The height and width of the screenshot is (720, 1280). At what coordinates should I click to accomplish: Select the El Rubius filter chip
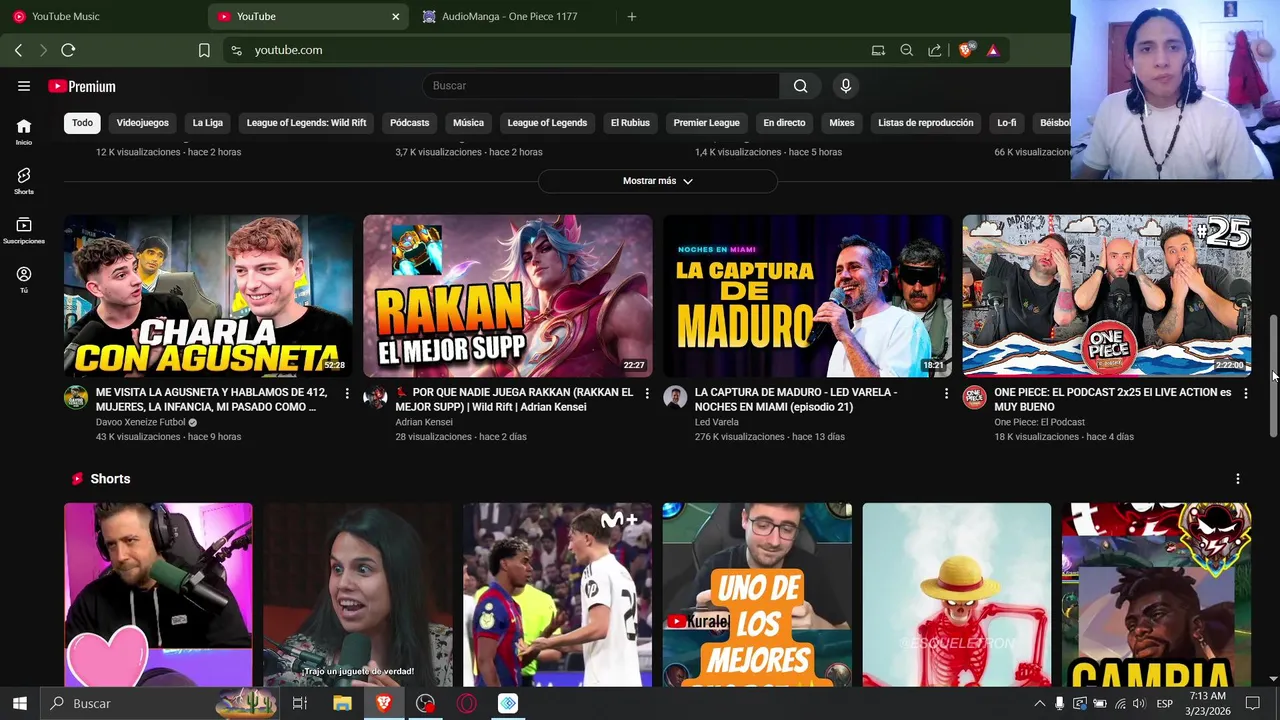(630, 123)
